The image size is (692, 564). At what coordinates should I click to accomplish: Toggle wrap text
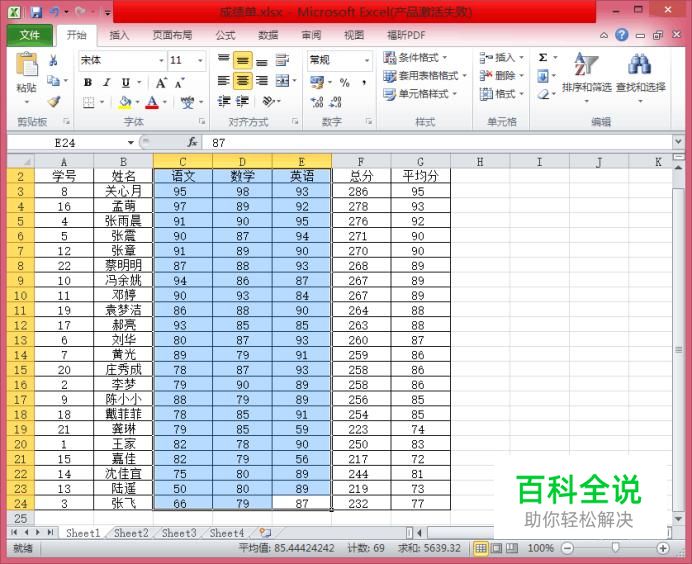pos(282,60)
